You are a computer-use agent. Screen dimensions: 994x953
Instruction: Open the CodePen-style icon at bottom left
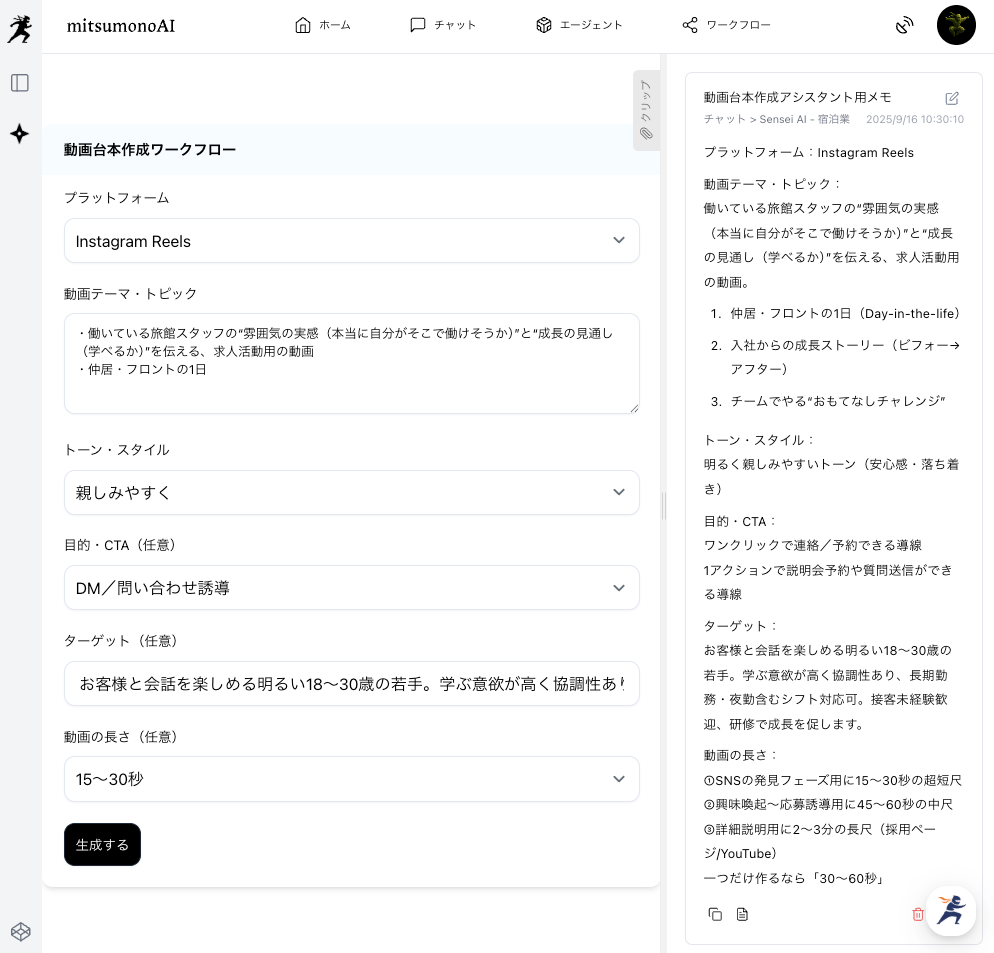click(x=20, y=931)
